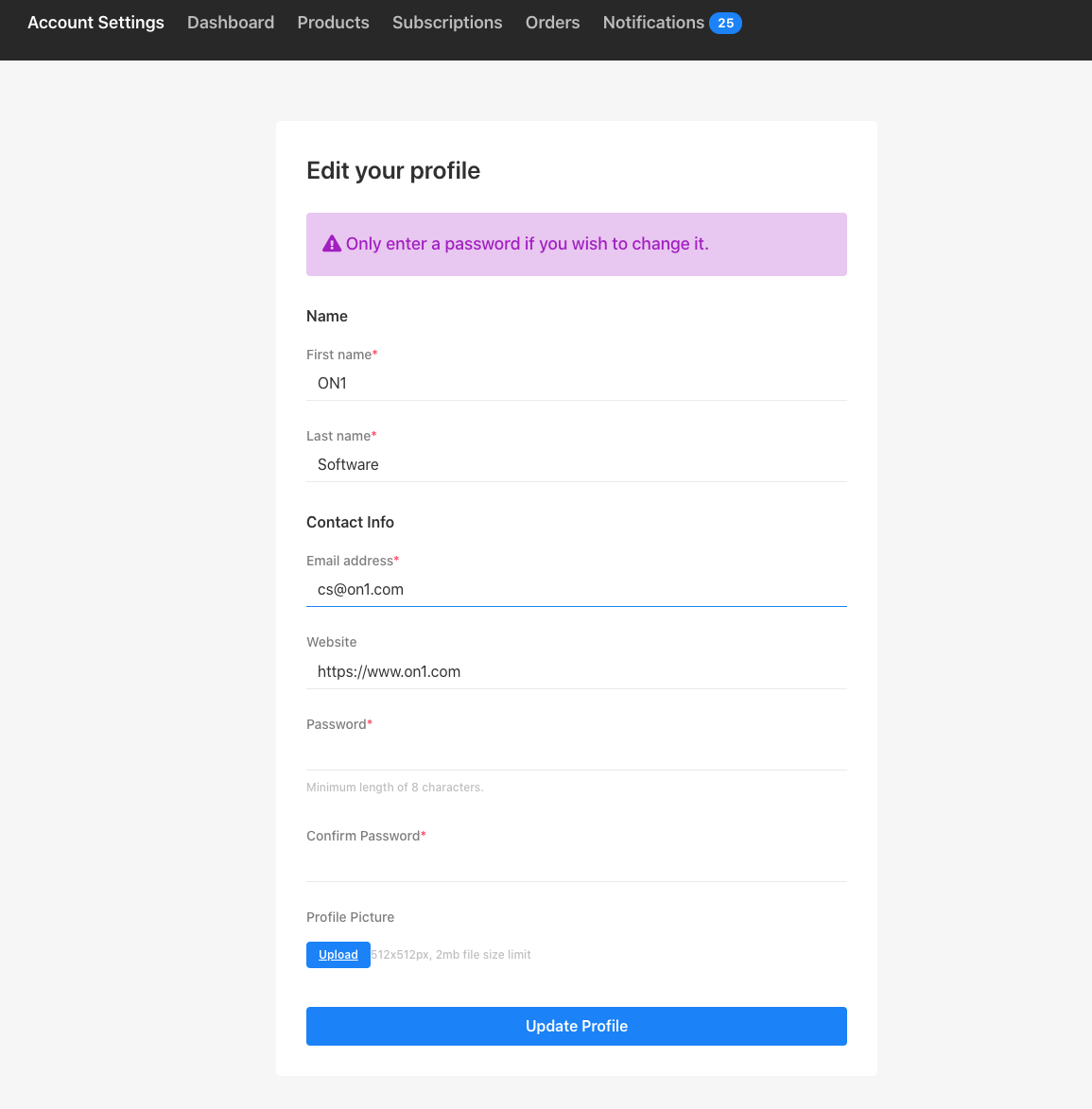The width and height of the screenshot is (1092, 1109).
Task: Focus the Last name field containing Software
Action: tap(576, 464)
